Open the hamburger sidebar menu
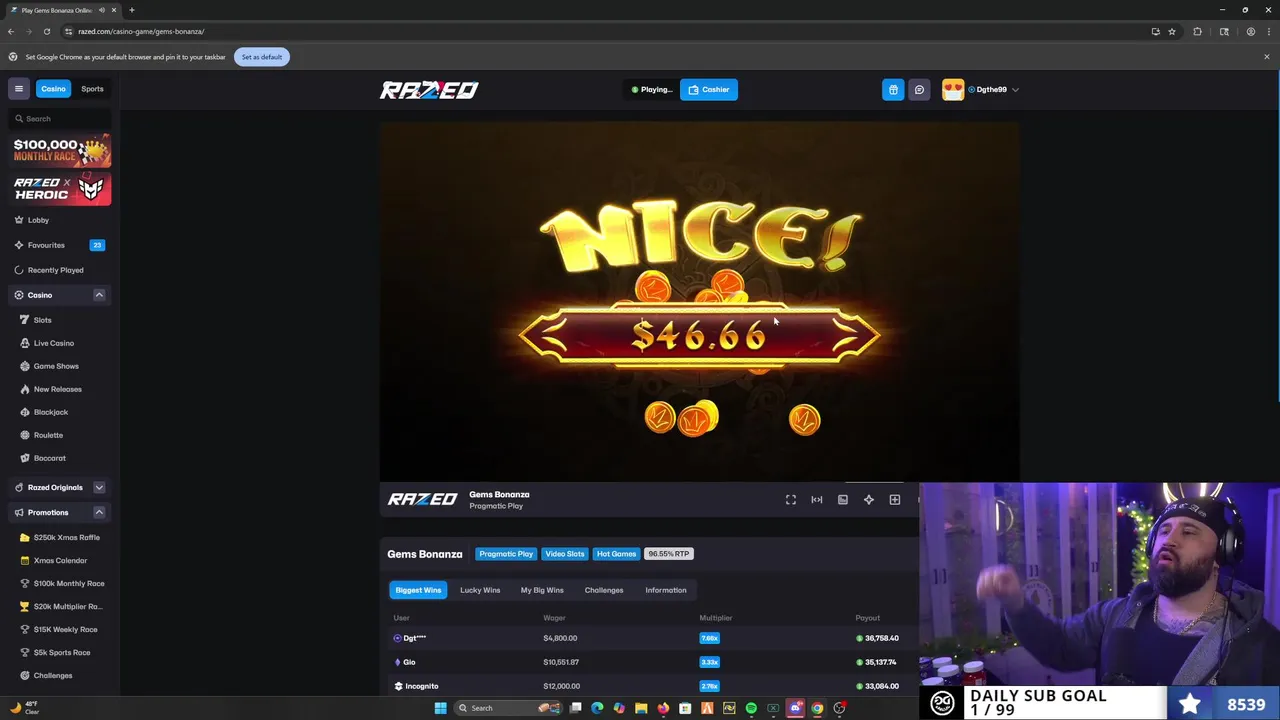 [18, 89]
